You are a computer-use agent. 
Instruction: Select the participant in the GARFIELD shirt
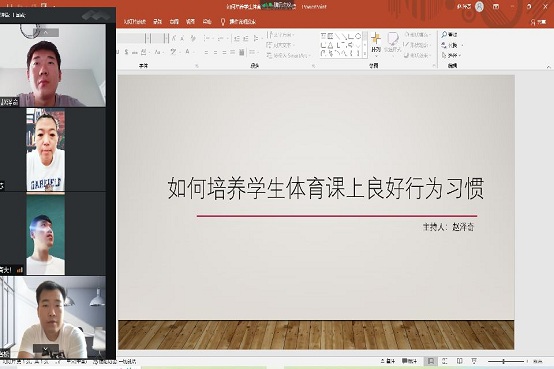[x=46, y=150]
